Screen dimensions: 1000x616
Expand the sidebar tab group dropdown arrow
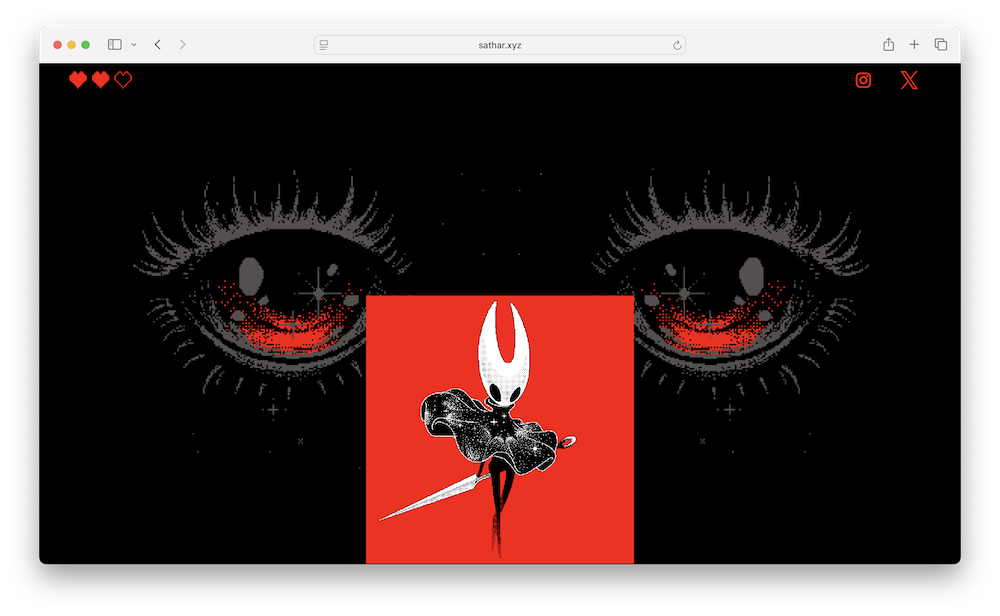point(134,45)
